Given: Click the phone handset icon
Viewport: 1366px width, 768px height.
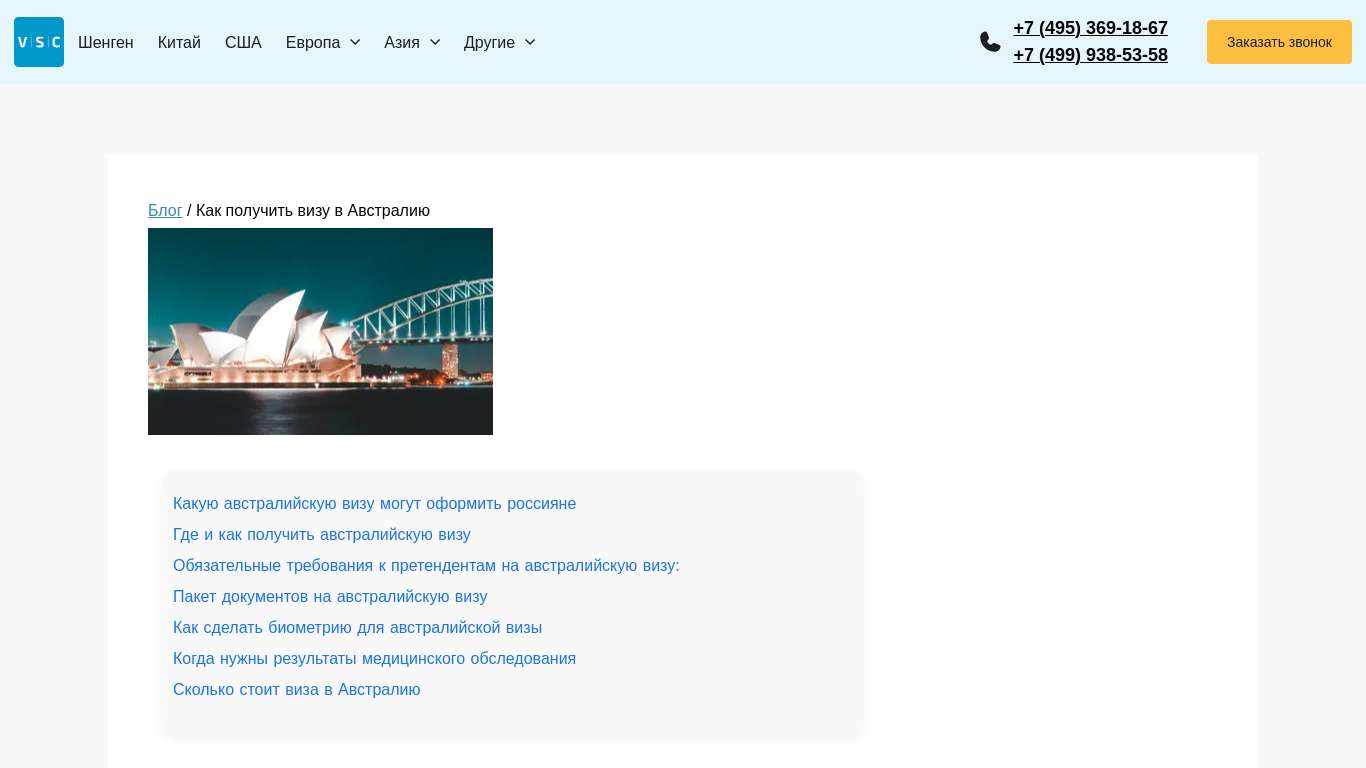Looking at the screenshot, I should (x=990, y=42).
